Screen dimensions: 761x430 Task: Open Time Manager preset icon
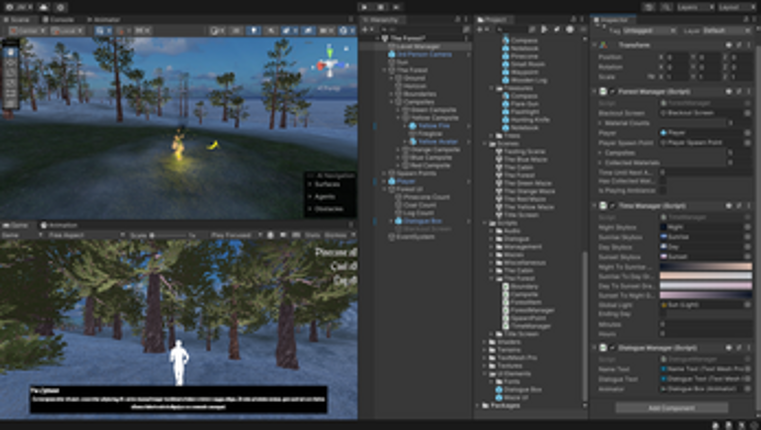click(739, 206)
